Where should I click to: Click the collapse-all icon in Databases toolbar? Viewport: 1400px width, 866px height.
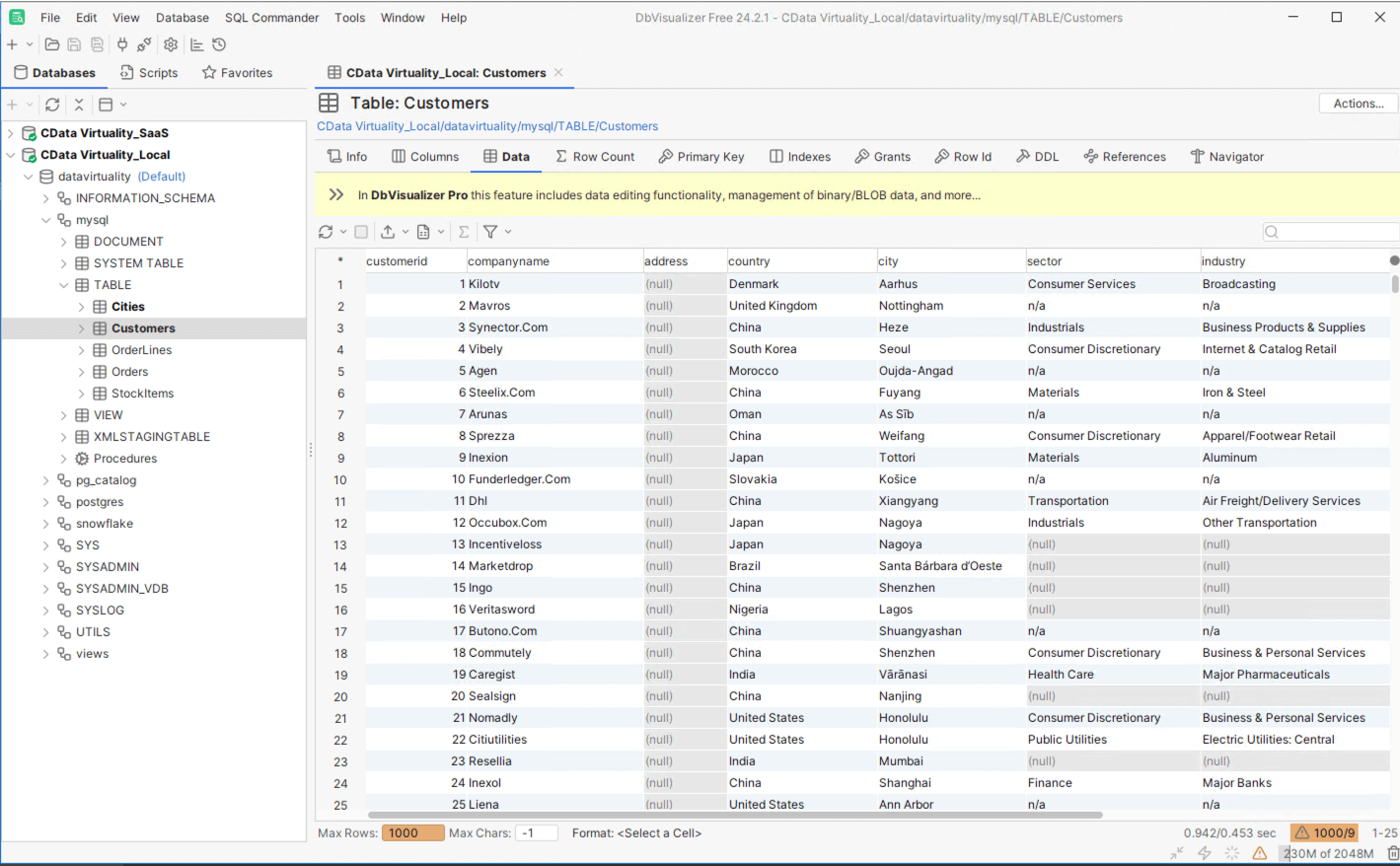click(x=79, y=105)
